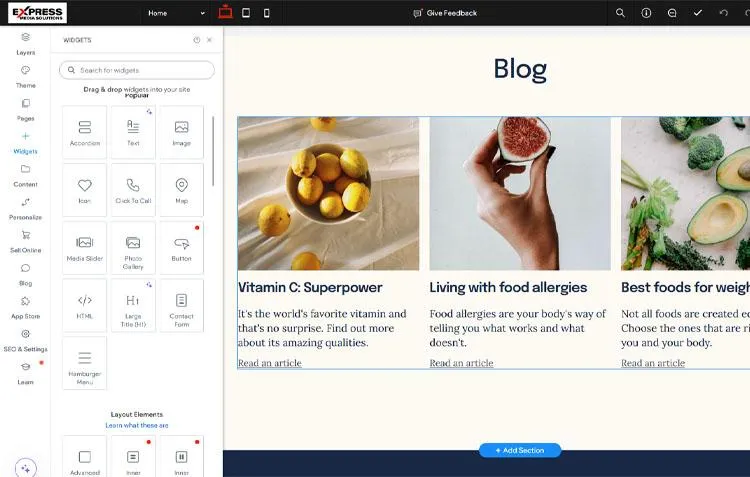This screenshot has width=750, height=477.
Task: Open the Layers panel
Action: [x=25, y=44]
